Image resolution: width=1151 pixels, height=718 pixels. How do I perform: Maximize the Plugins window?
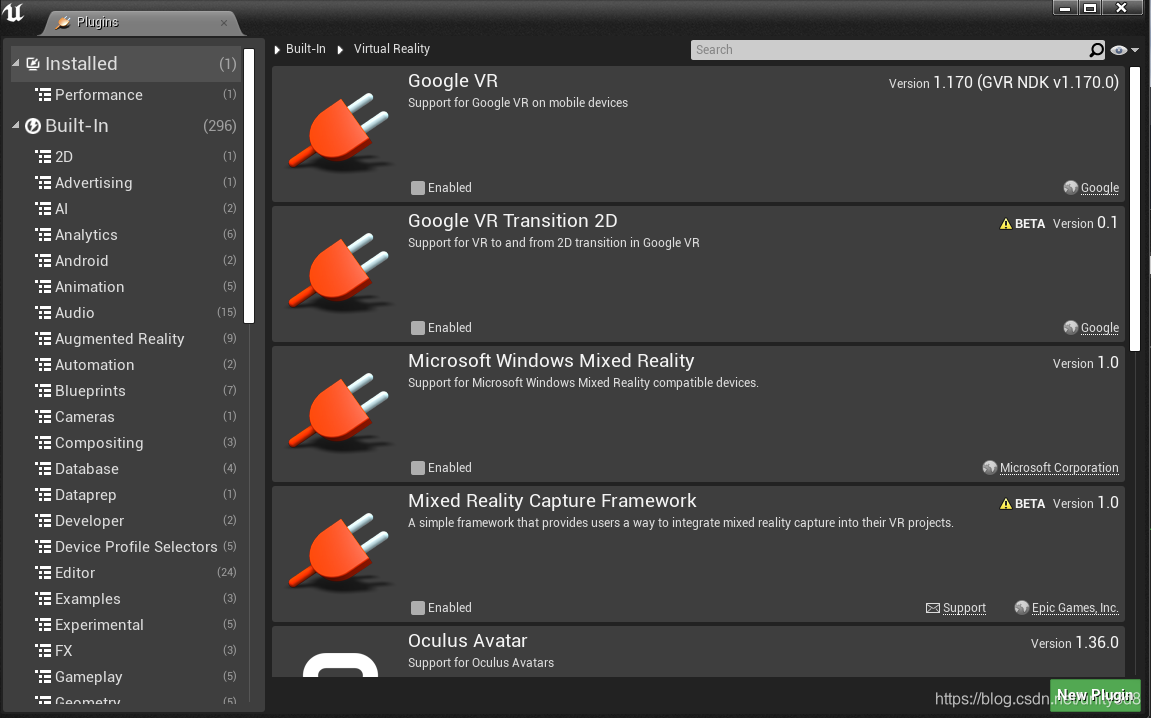[x=1090, y=8]
